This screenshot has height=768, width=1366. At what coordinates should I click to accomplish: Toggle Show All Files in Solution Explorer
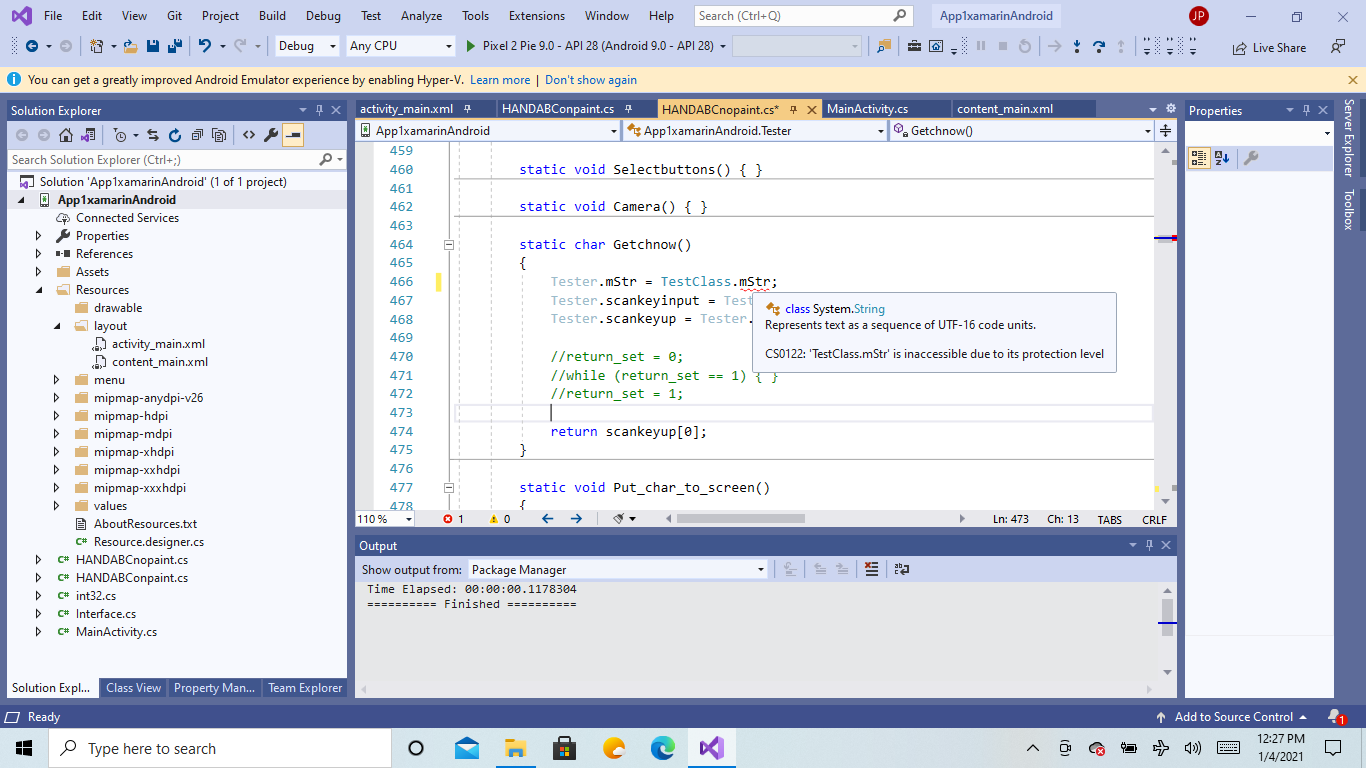(219, 135)
